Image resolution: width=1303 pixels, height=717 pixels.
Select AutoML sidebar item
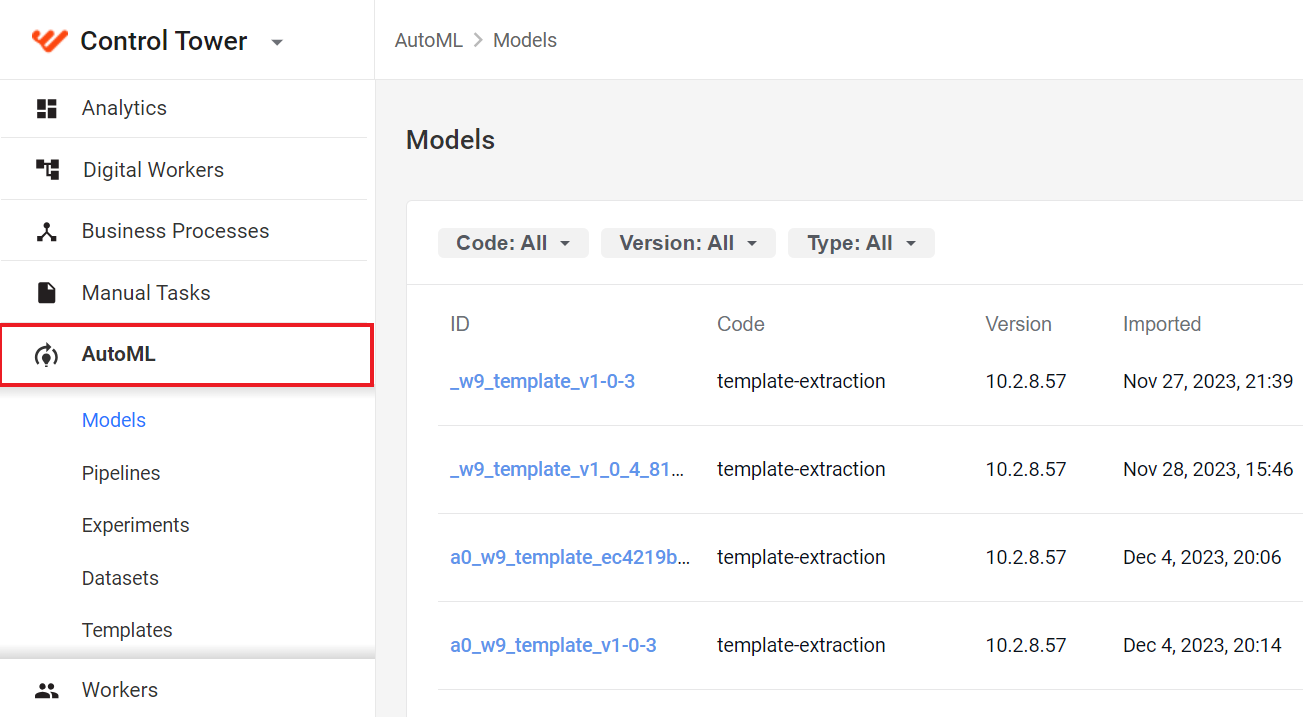click(186, 354)
